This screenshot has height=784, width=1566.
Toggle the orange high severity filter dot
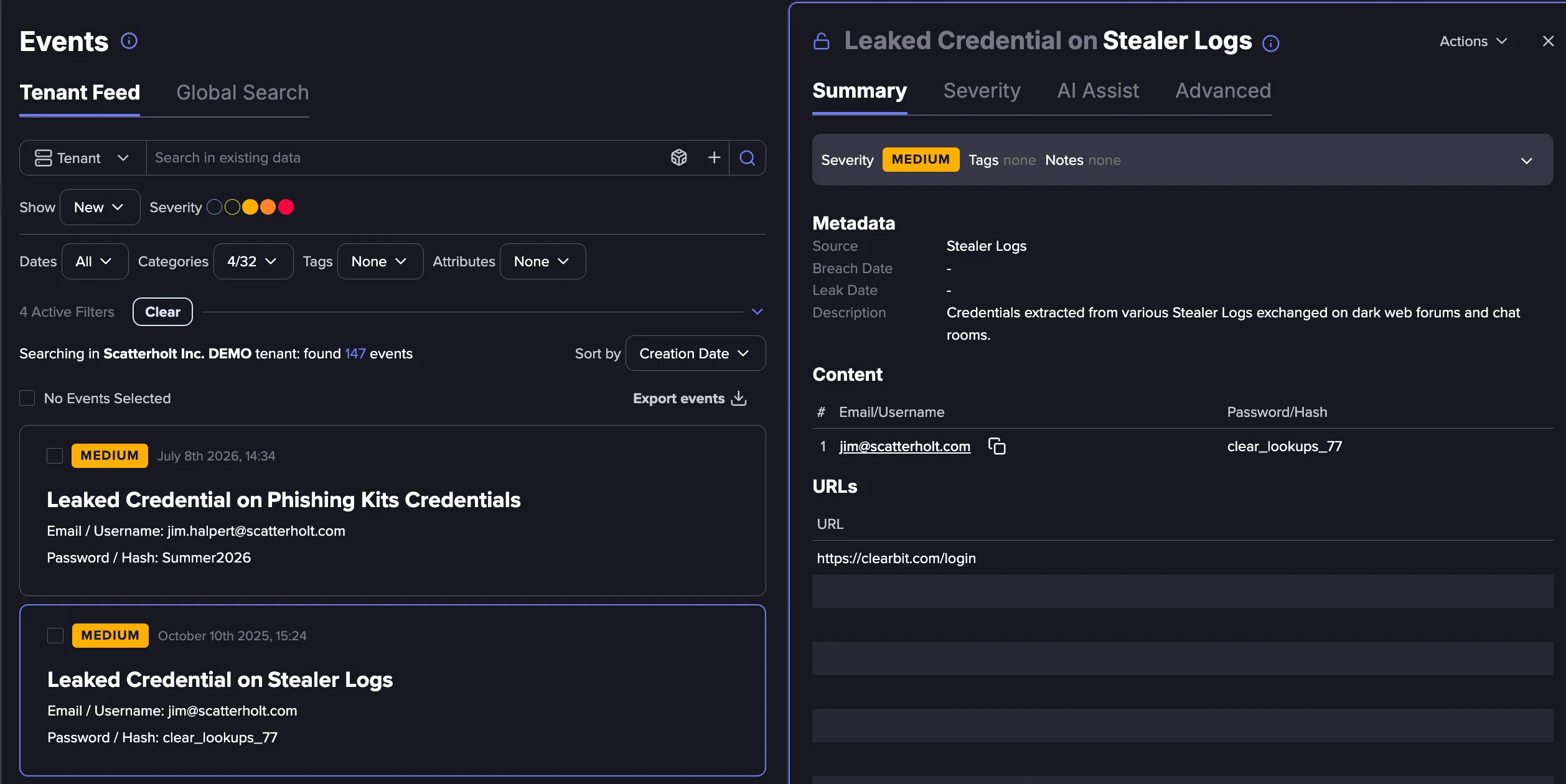[x=268, y=207]
